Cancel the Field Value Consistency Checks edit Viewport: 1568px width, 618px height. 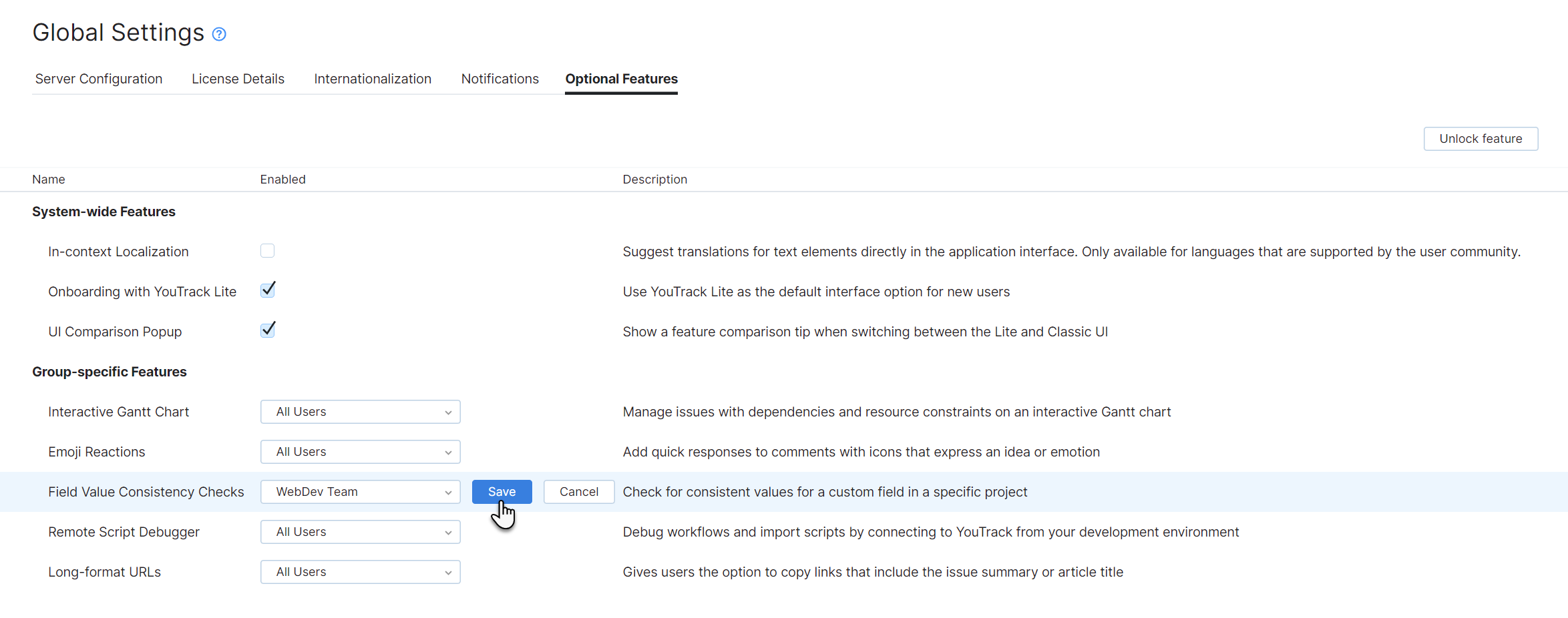point(578,491)
